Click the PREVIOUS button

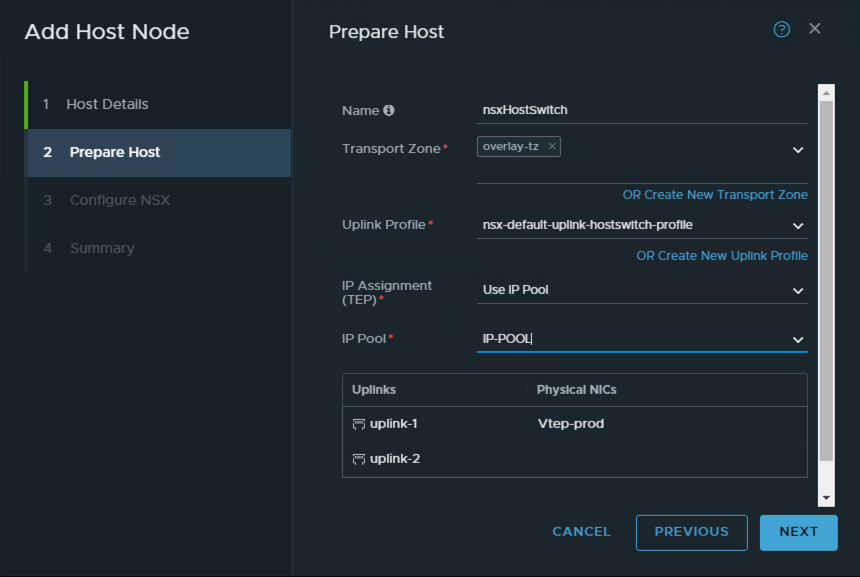click(x=692, y=533)
